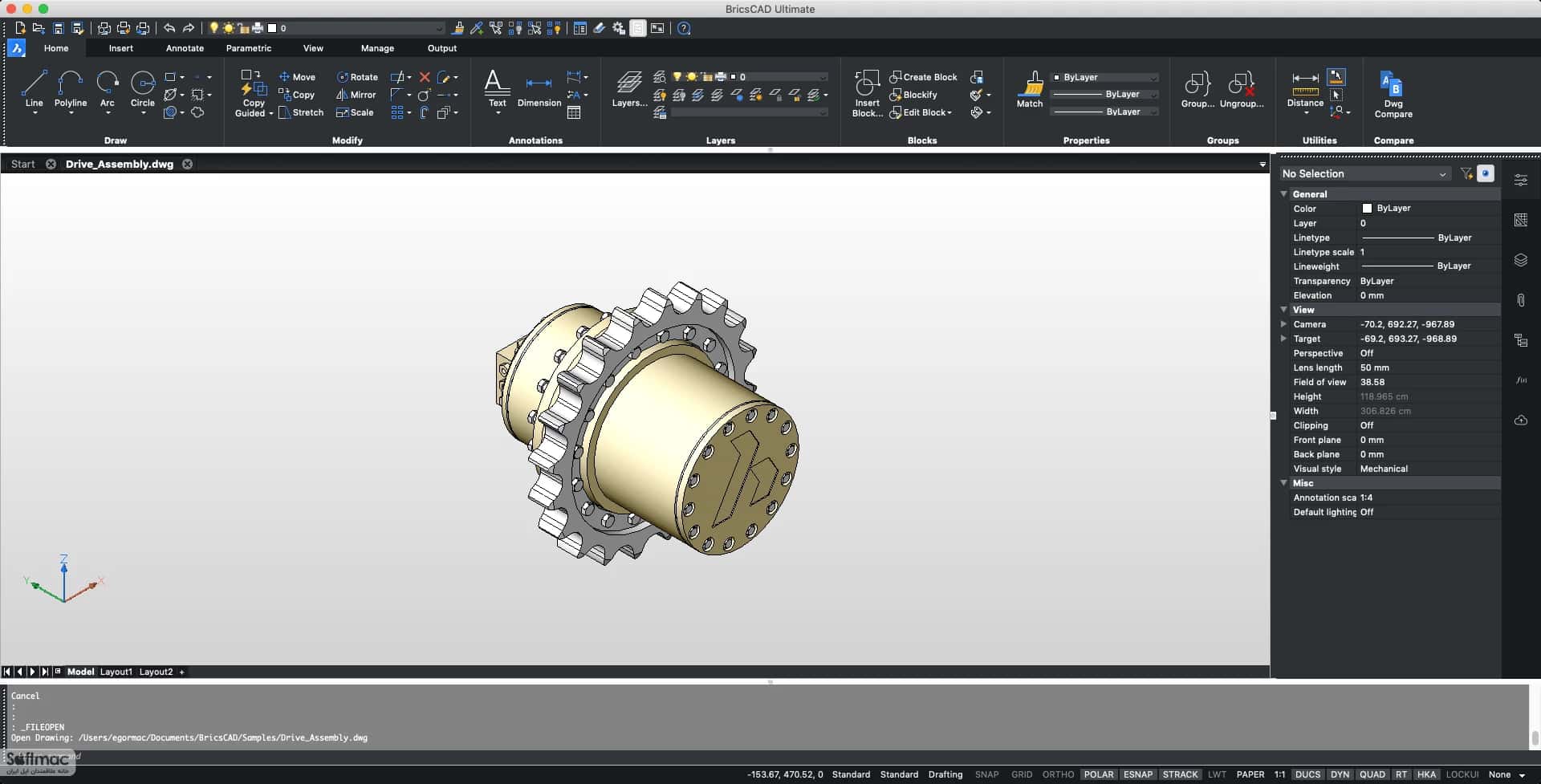Toggle ESNAP in the status bar
Image resolution: width=1541 pixels, height=784 pixels.
click(1137, 774)
